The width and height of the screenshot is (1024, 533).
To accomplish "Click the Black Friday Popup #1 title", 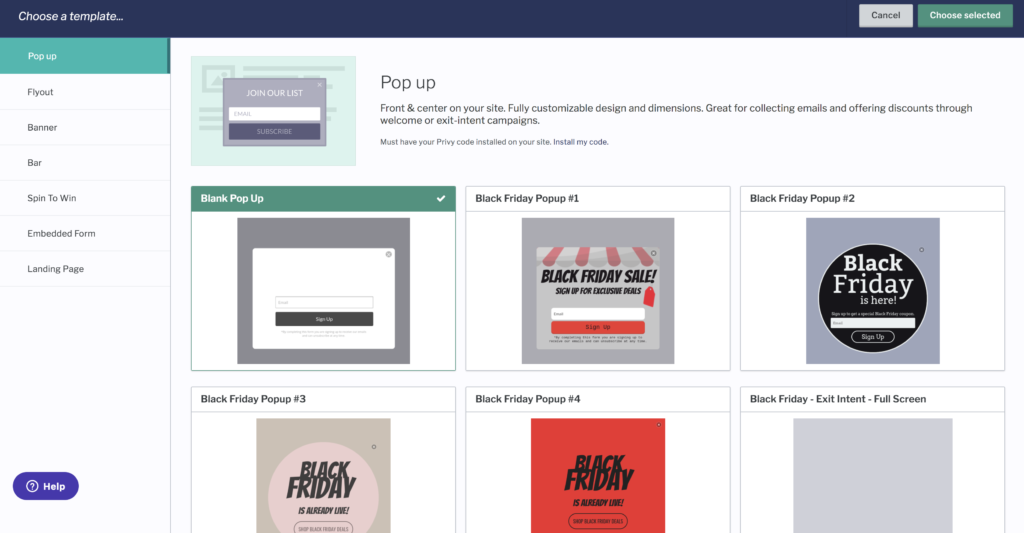I will point(527,199).
